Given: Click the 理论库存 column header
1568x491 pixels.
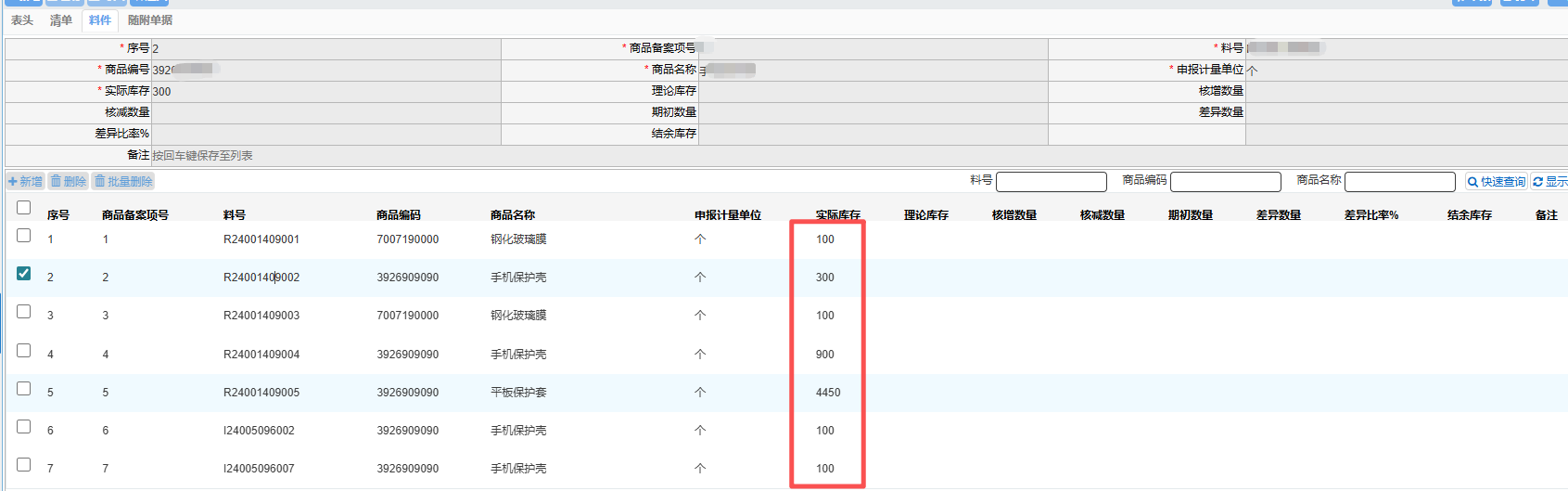Looking at the screenshot, I should [x=926, y=215].
